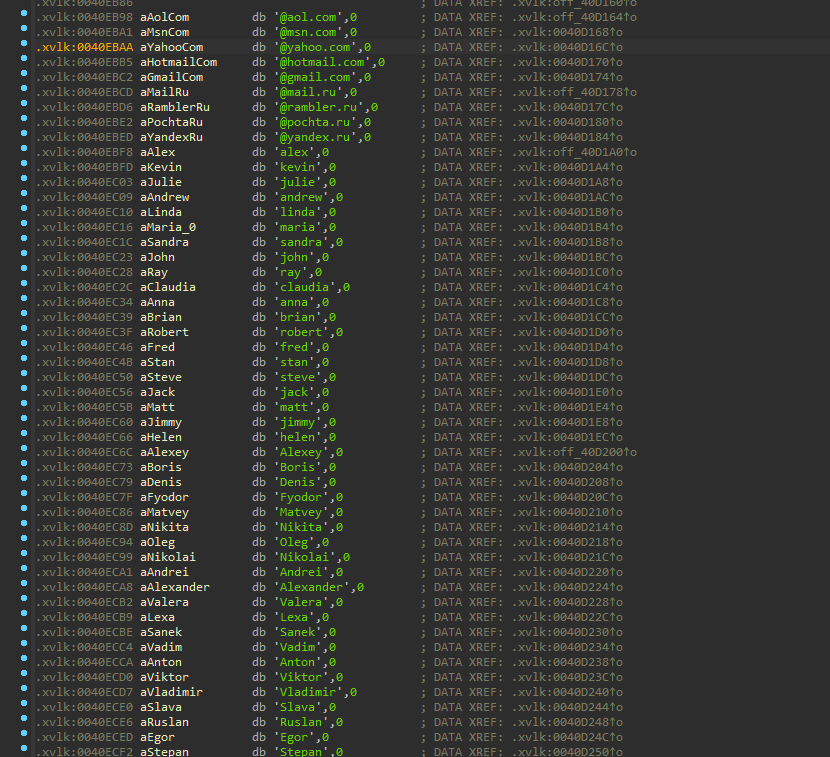Click the db directive on the aRuslan line
This screenshot has height=757, width=830.
point(259,722)
